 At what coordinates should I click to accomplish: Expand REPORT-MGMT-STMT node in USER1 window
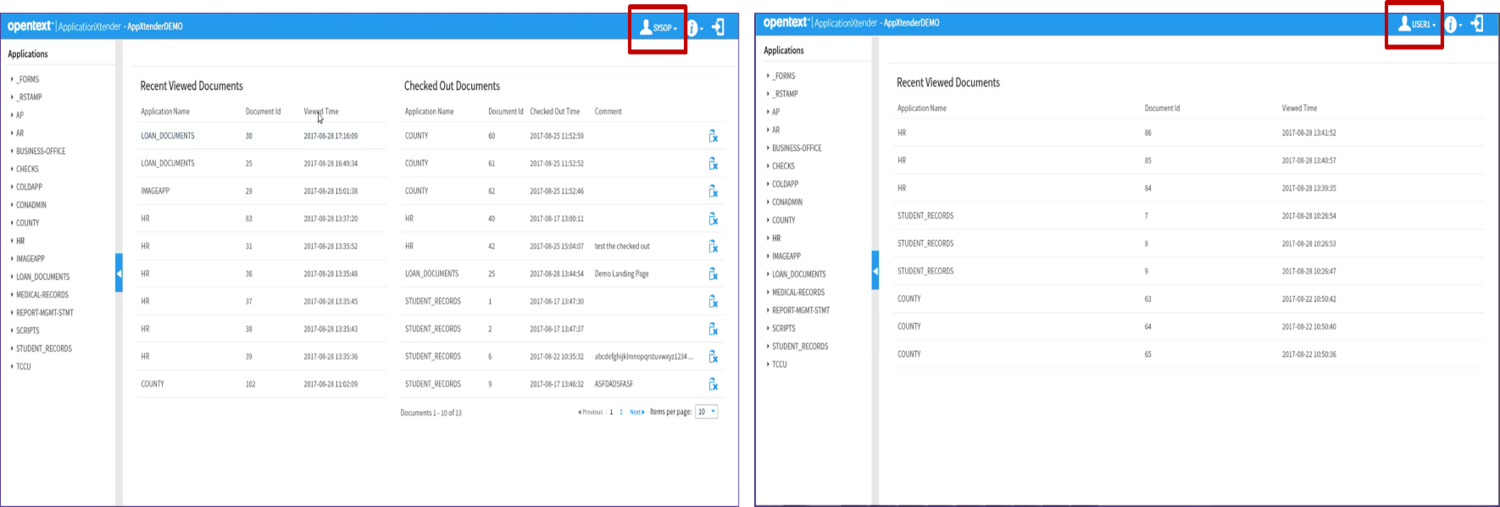(x=768, y=310)
